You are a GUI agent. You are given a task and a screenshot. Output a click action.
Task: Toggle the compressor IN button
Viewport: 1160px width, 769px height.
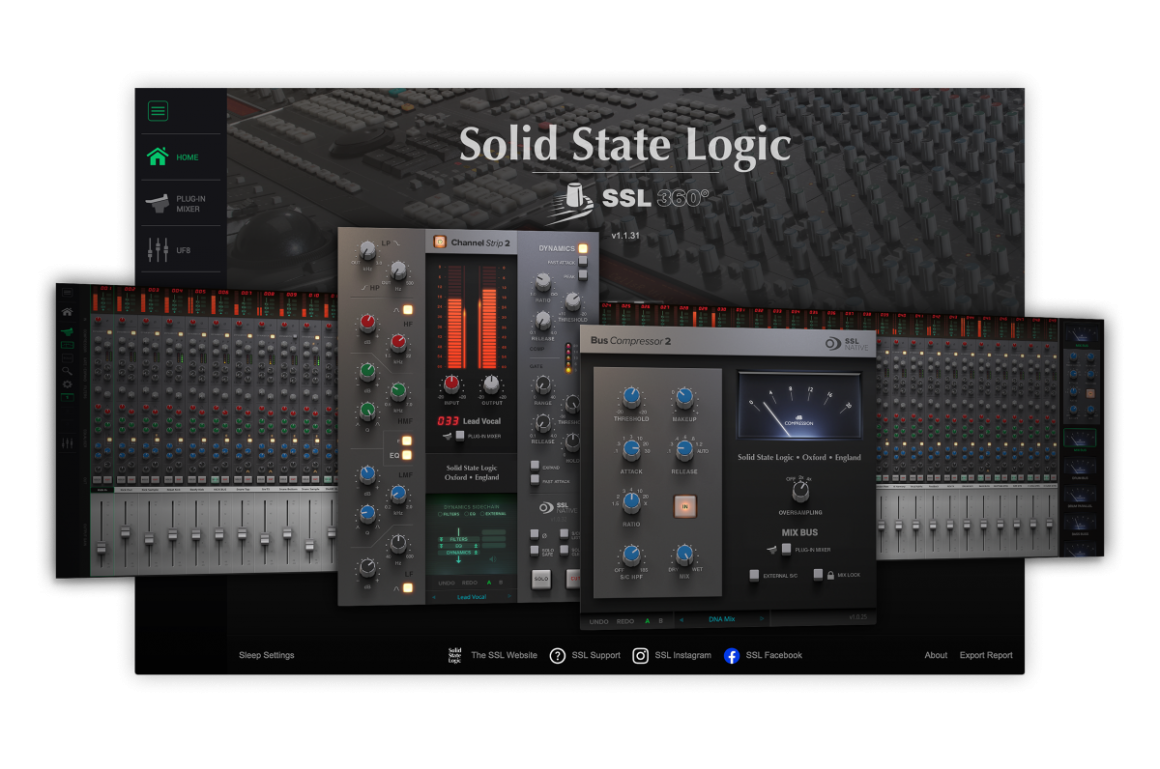tap(684, 507)
